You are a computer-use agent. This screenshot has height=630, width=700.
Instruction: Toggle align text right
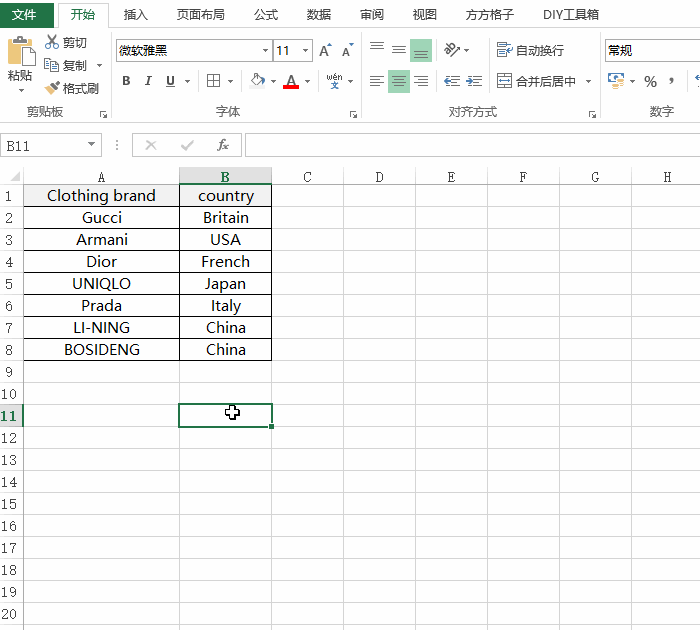pos(421,81)
